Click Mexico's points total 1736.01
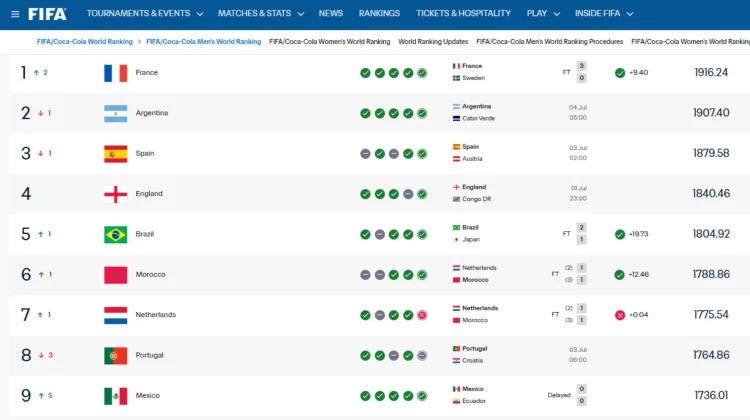The image size is (750, 420). (x=711, y=395)
